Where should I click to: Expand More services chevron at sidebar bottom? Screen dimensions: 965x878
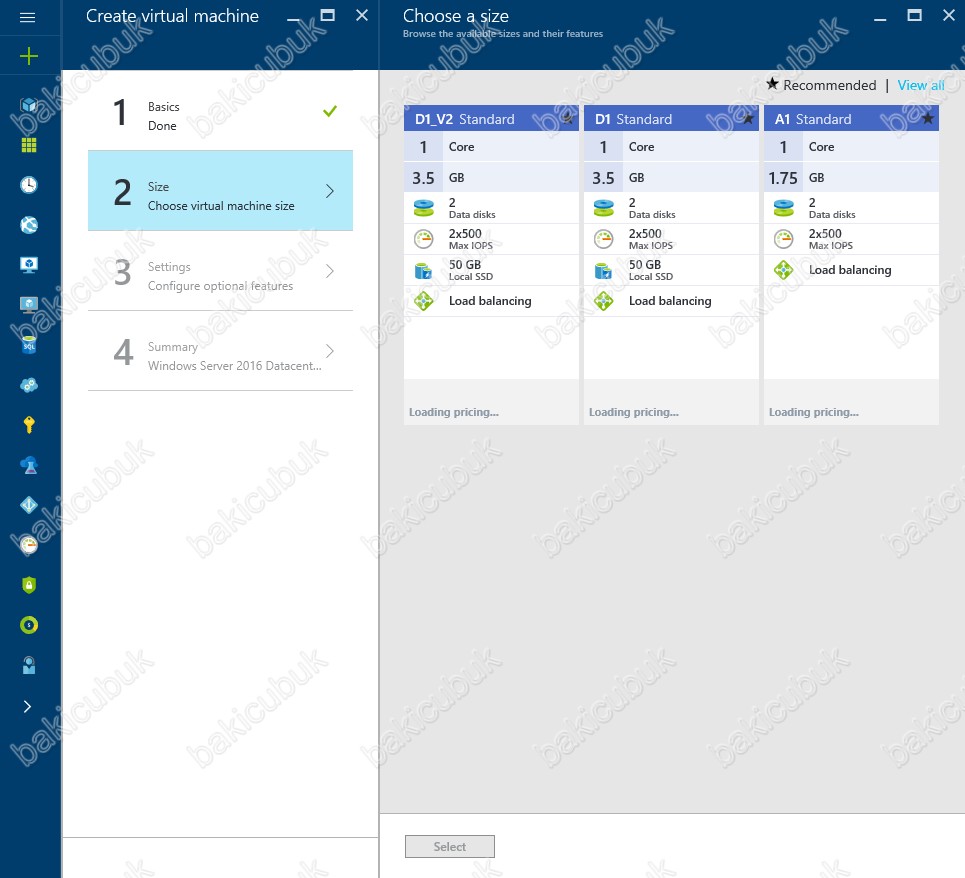click(x=27, y=706)
